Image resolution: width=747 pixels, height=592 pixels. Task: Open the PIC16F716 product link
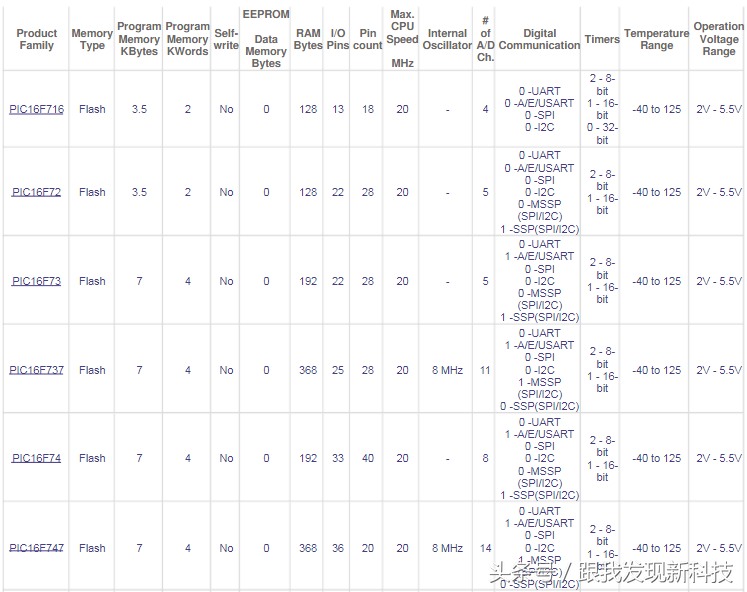36,110
